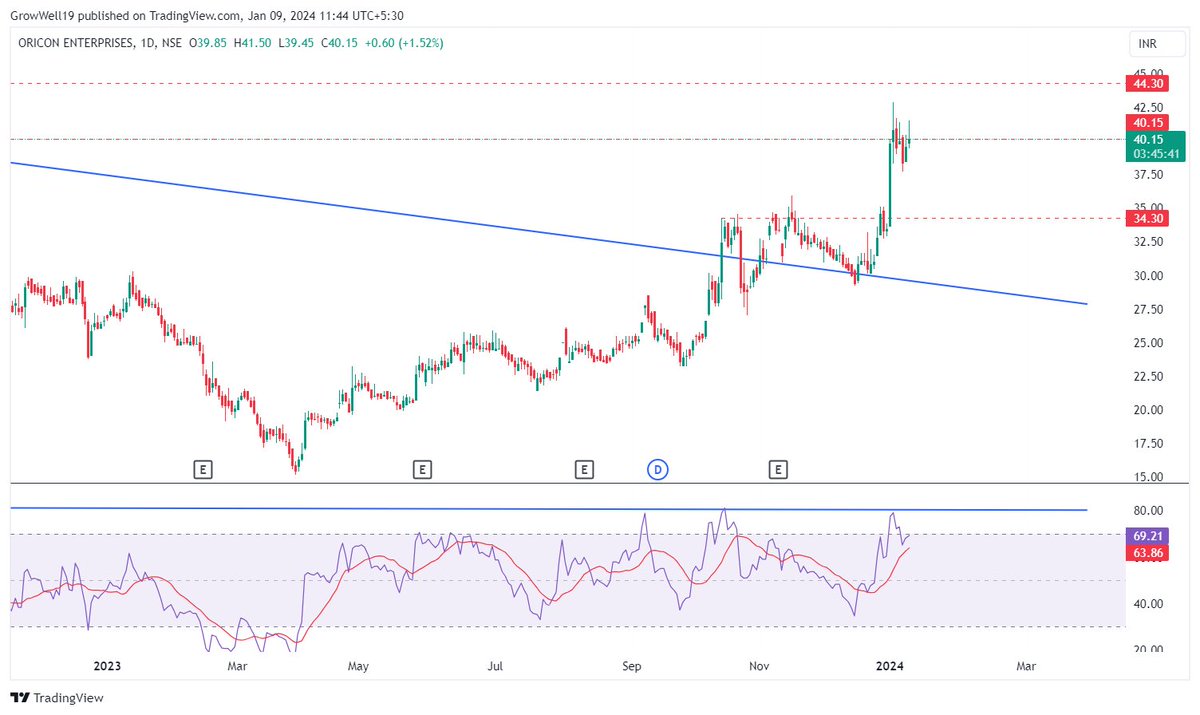Click the May label on time axis

[x=359, y=665]
